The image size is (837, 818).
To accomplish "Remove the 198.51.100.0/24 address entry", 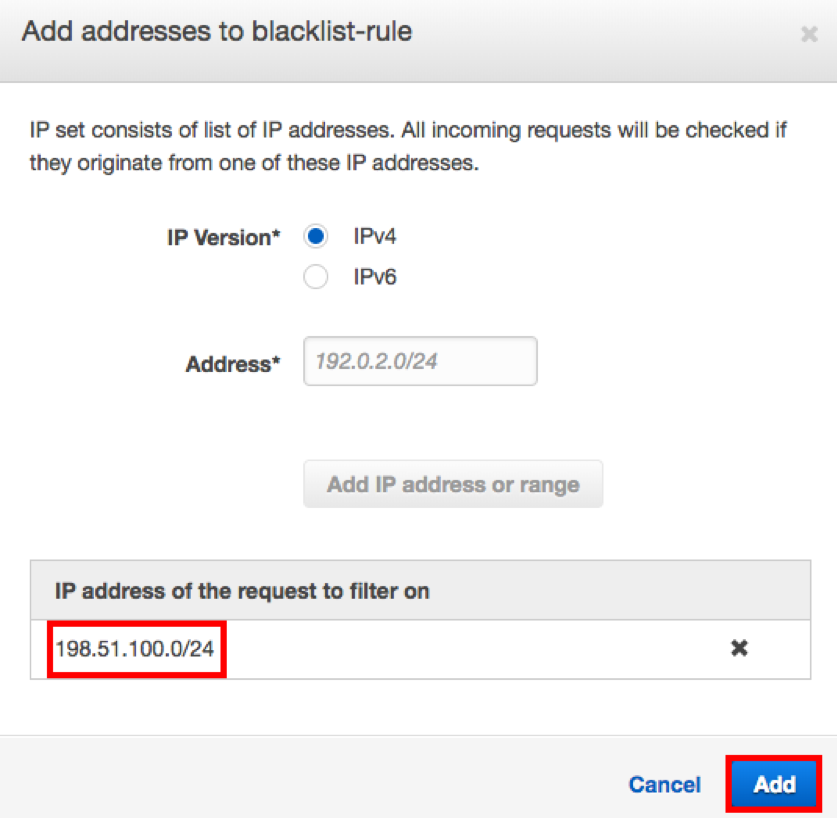I will [739, 648].
